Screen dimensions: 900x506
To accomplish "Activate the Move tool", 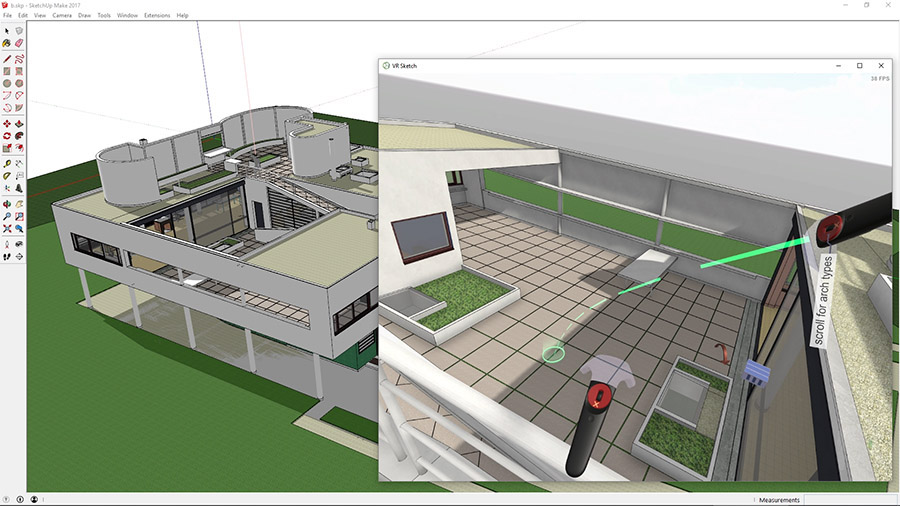I will click(x=7, y=124).
